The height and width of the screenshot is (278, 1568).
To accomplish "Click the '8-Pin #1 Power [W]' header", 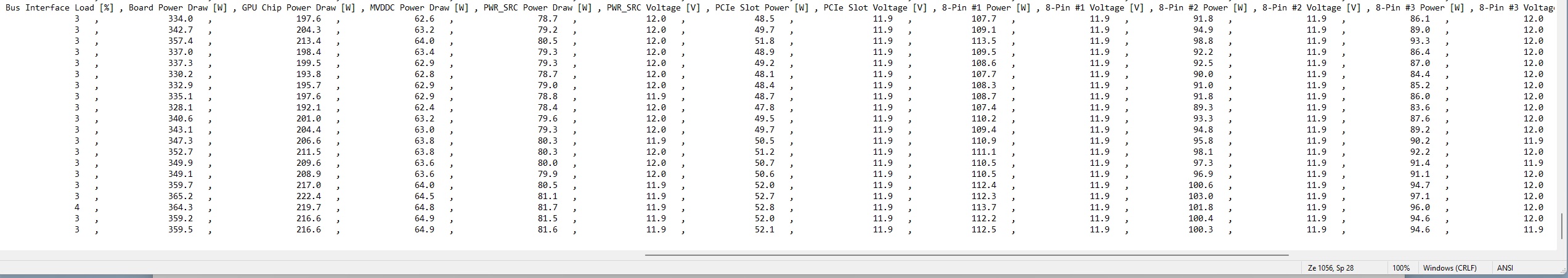I will click(986, 8).
